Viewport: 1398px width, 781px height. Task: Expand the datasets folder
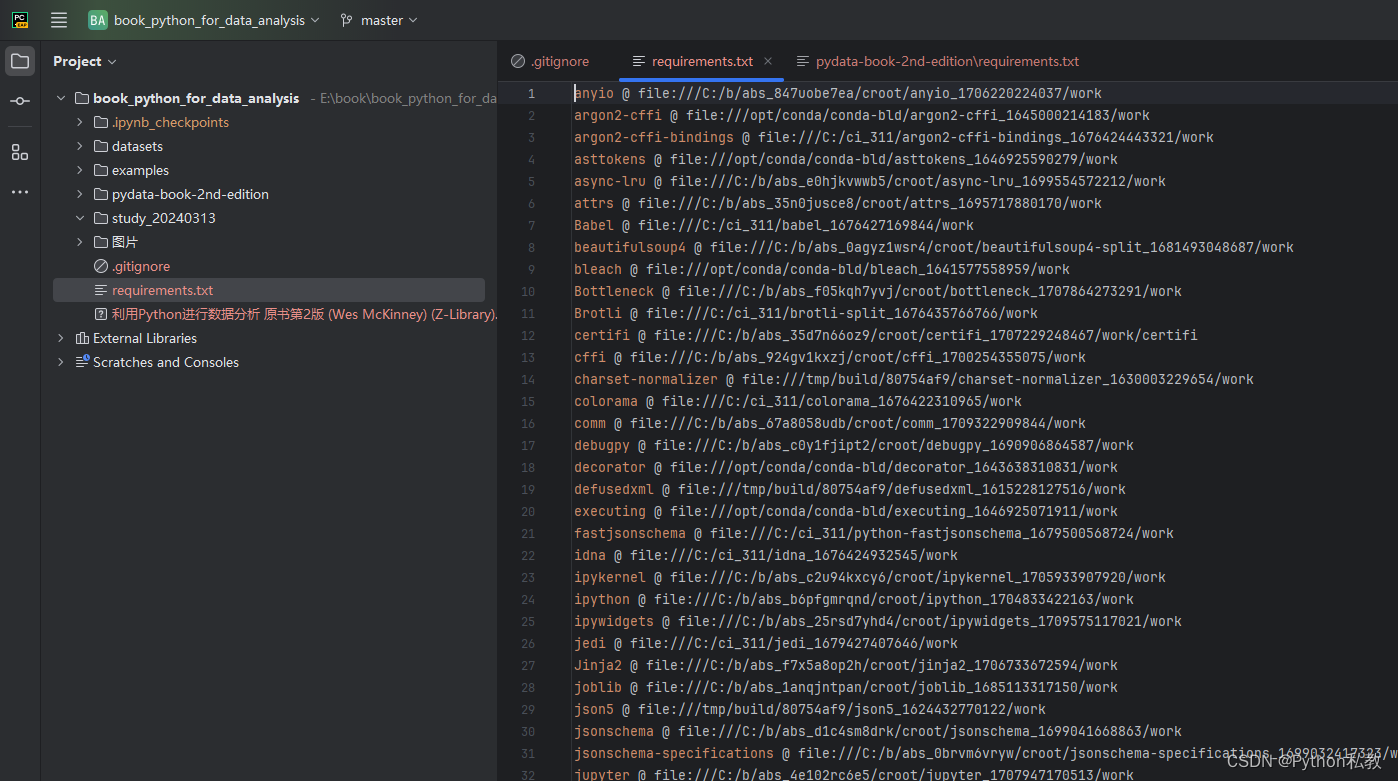pos(79,146)
